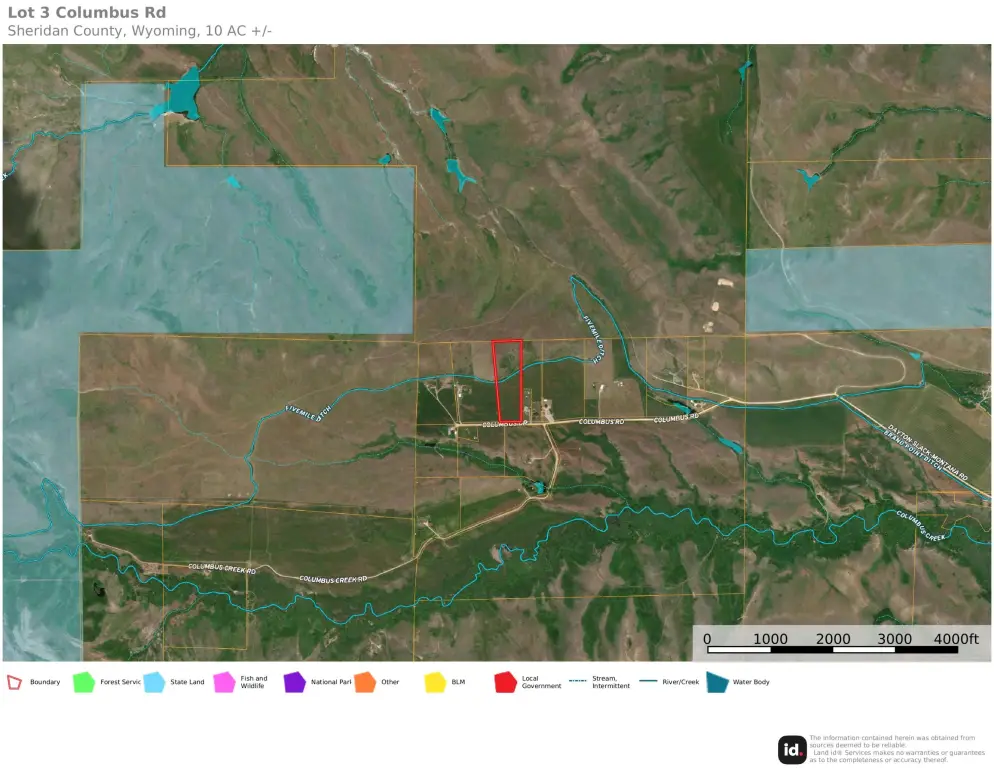Click the red outlined Lot 3 parcel
This screenshot has height=768, width=994.
(508, 381)
